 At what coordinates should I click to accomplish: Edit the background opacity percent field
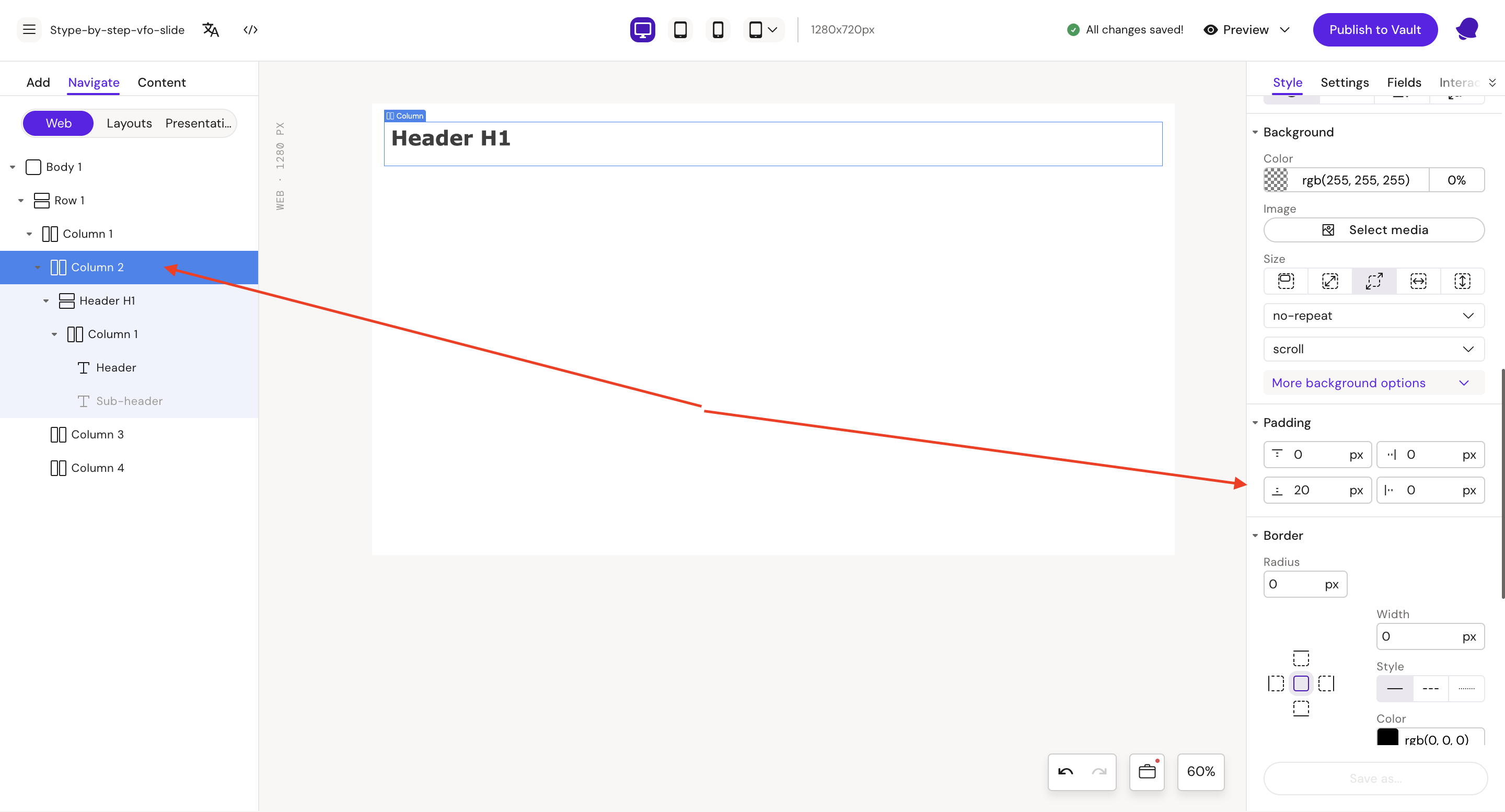[x=1456, y=180]
